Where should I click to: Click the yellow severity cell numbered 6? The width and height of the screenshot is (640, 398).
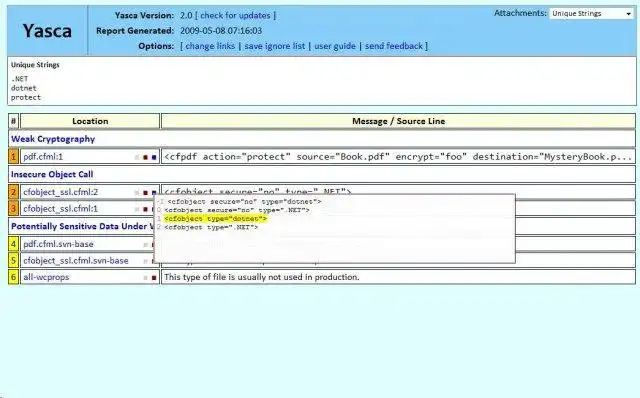click(x=13, y=277)
